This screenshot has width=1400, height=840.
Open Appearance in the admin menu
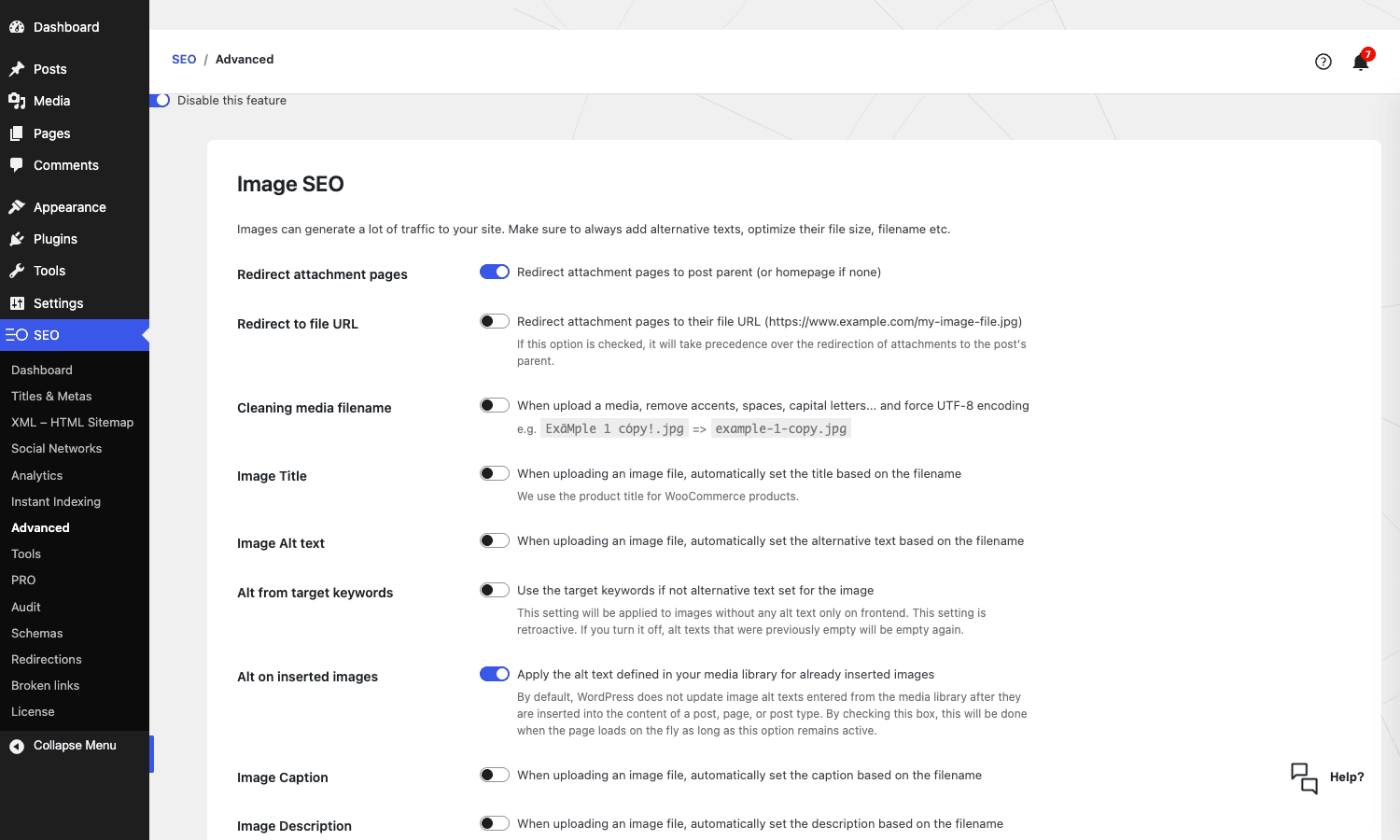pos(75,207)
